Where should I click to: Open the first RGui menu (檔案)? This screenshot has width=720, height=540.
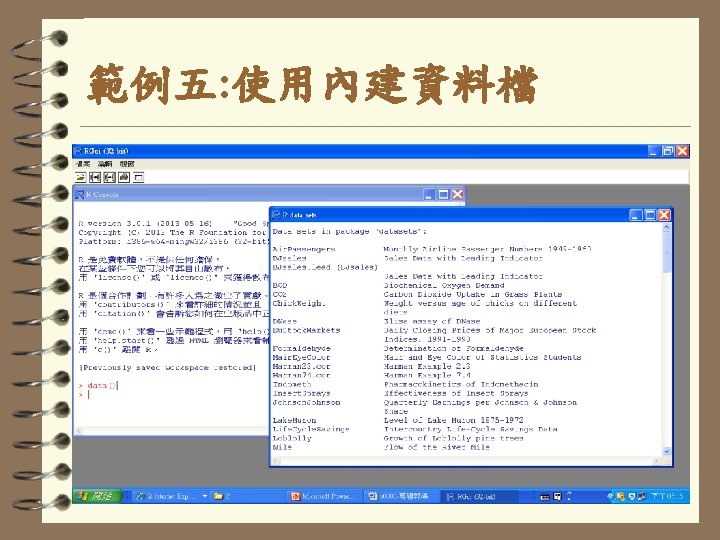(83, 164)
